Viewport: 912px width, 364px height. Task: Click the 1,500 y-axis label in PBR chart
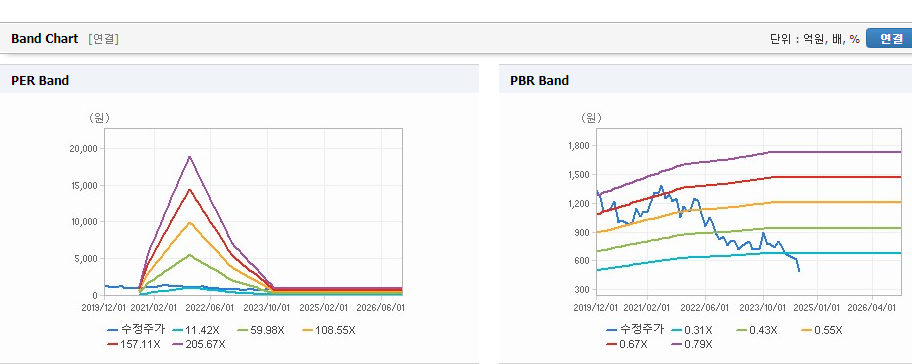coord(579,174)
